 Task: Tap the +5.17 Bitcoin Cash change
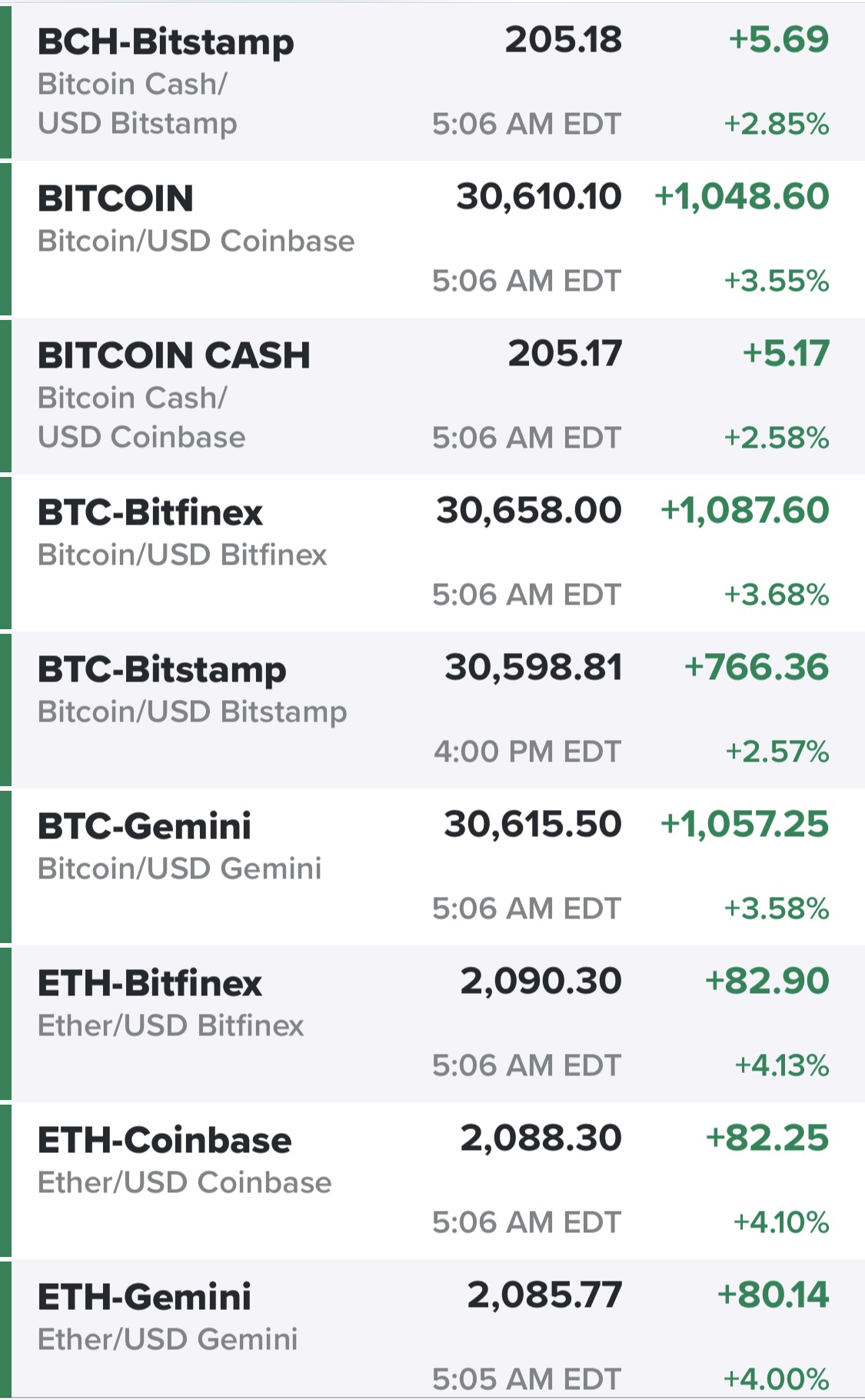[x=786, y=354]
